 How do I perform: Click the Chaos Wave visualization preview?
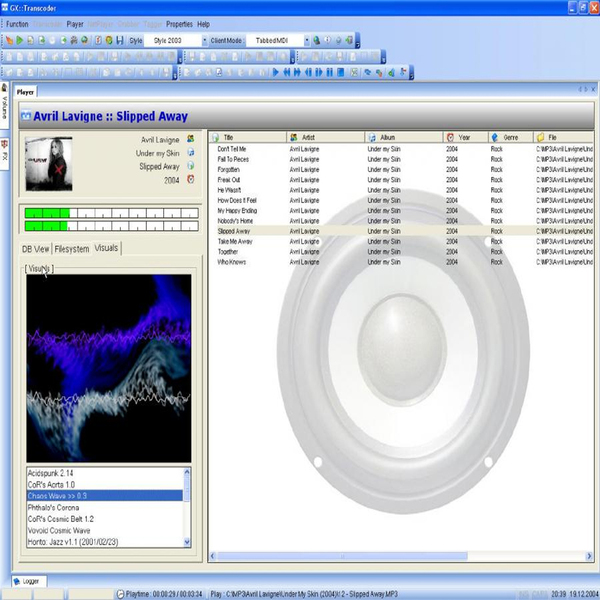[109, 368]
